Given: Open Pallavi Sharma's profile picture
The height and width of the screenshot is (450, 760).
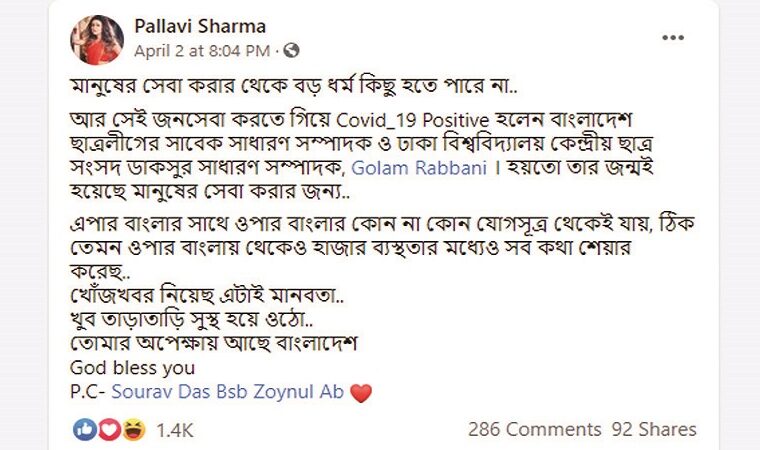Looking at the screenshot, I should pyautogui.click(x=97, y=39).
